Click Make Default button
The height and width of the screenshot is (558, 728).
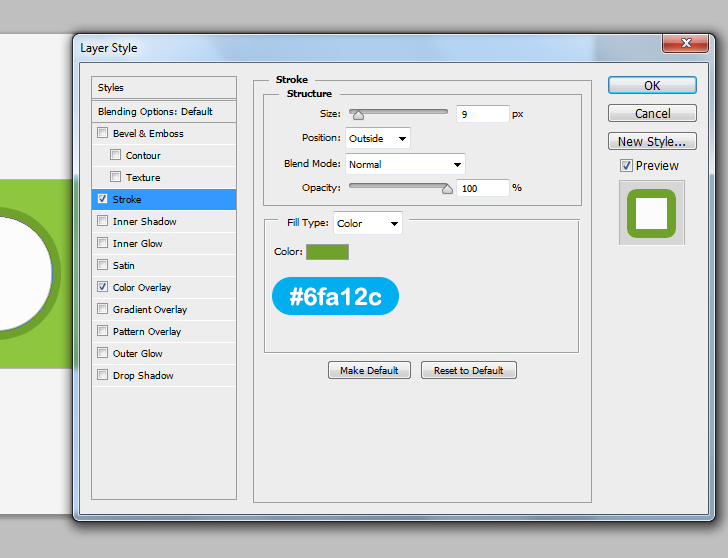[x=369, y=371]
